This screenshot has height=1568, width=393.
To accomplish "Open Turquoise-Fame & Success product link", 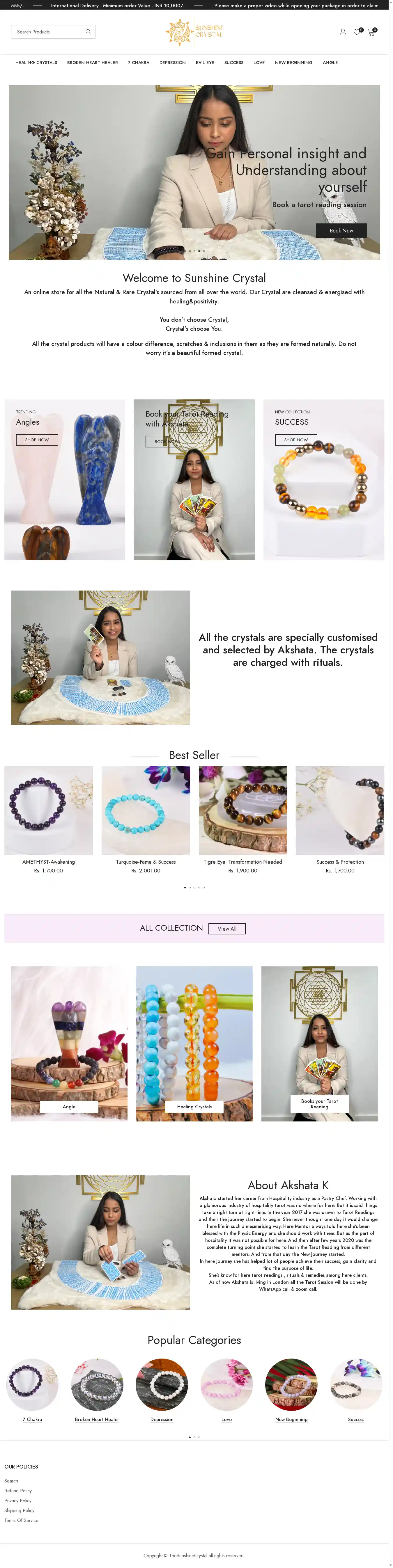I will tap(146, 862).
